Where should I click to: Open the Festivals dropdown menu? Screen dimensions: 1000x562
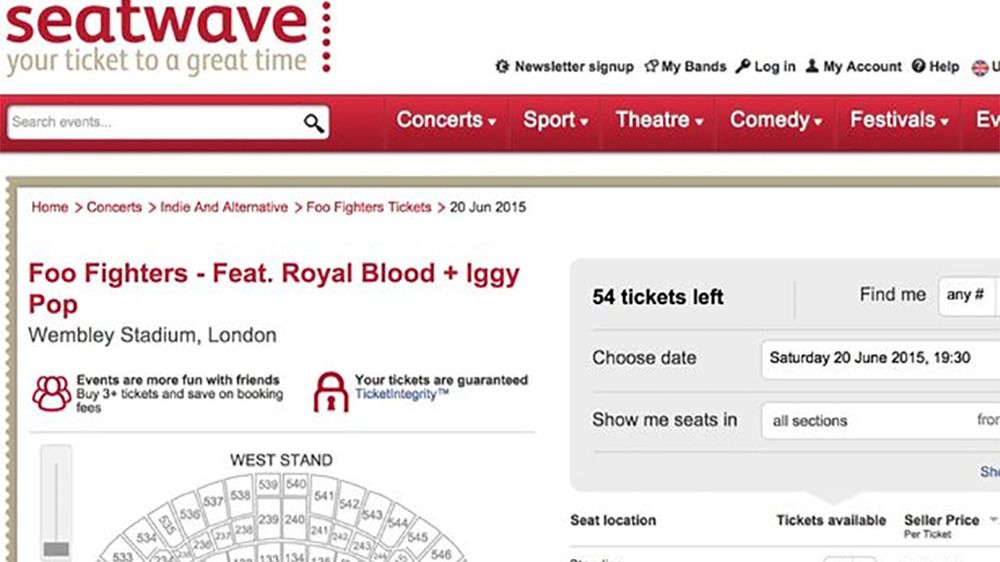pyautogui.click(x=899, y=120)
